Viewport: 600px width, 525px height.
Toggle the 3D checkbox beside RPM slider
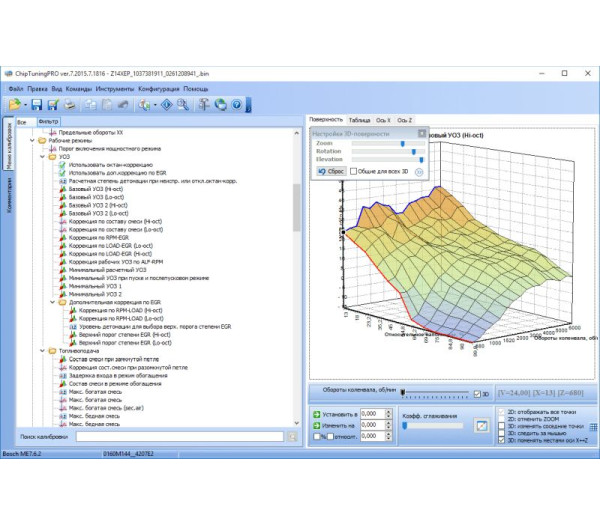click(478, 393)
